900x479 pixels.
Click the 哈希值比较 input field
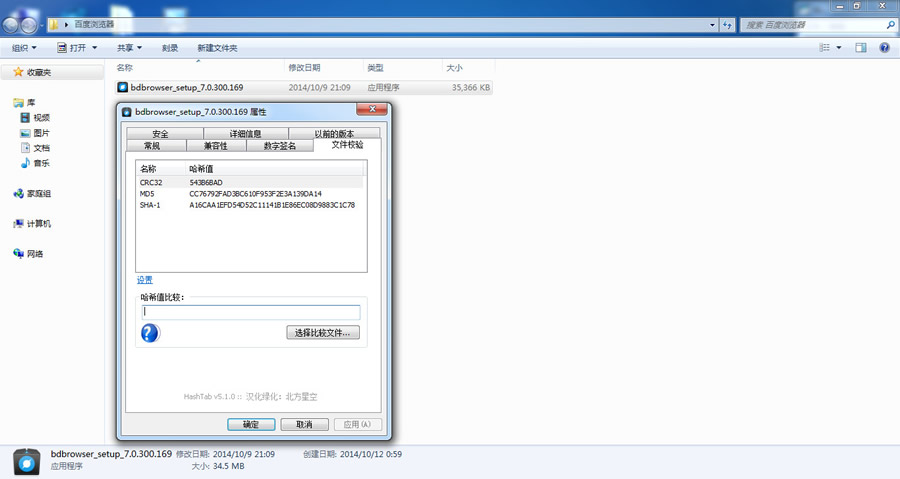click(251, 312)
